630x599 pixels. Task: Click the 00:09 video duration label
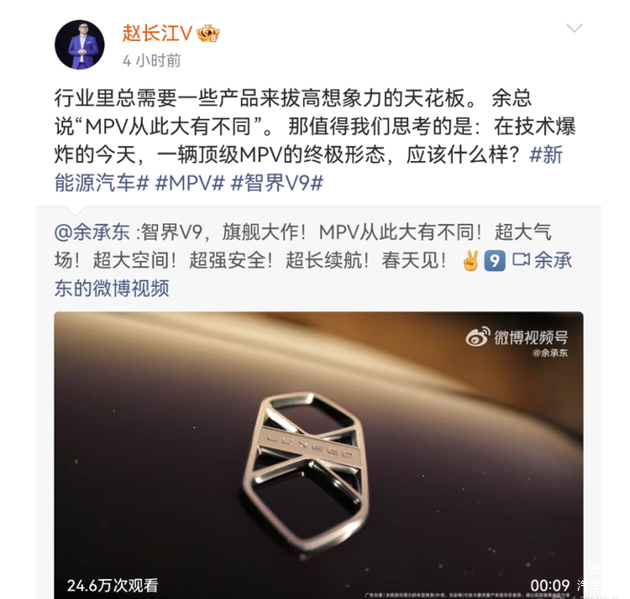tap(550, 585)
